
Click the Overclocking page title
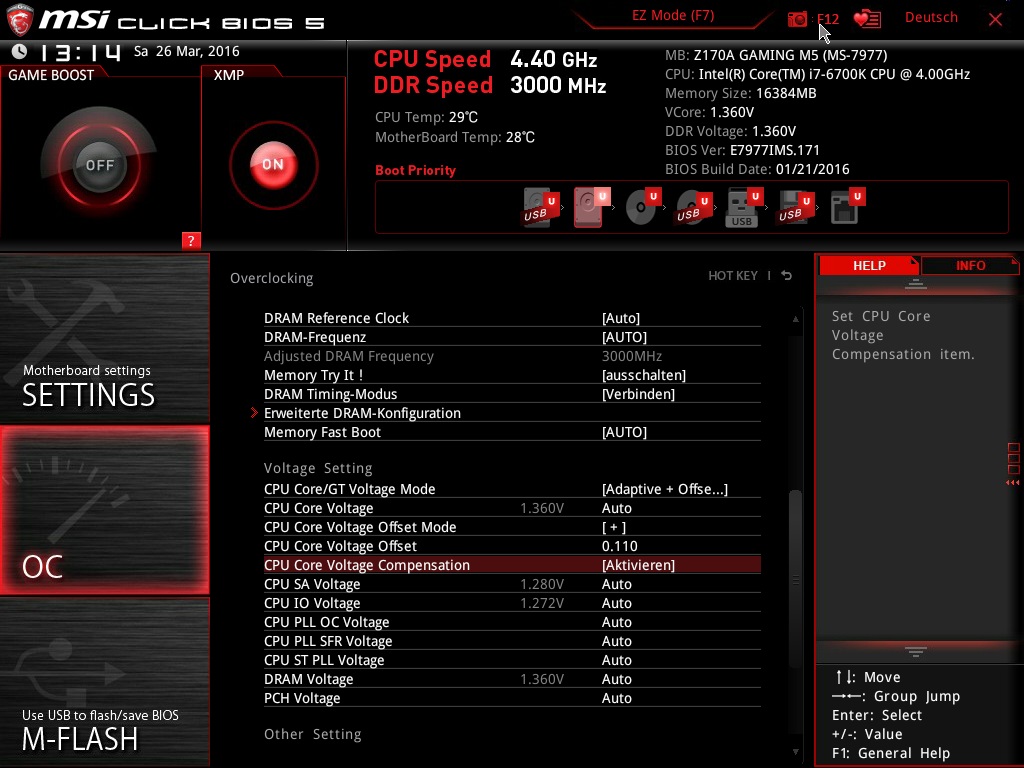[x=272, y=278]
